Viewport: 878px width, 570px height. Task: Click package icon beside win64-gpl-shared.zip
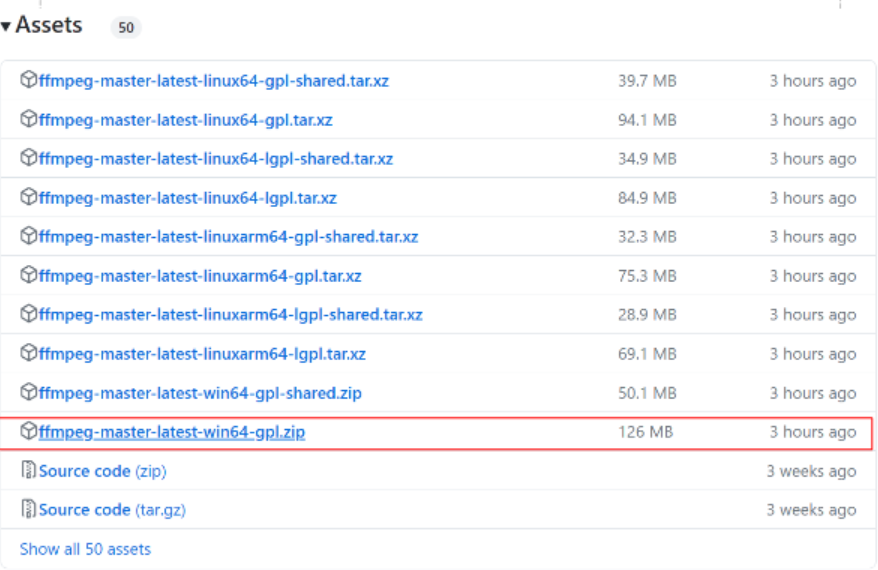click(x=28, y=391)
